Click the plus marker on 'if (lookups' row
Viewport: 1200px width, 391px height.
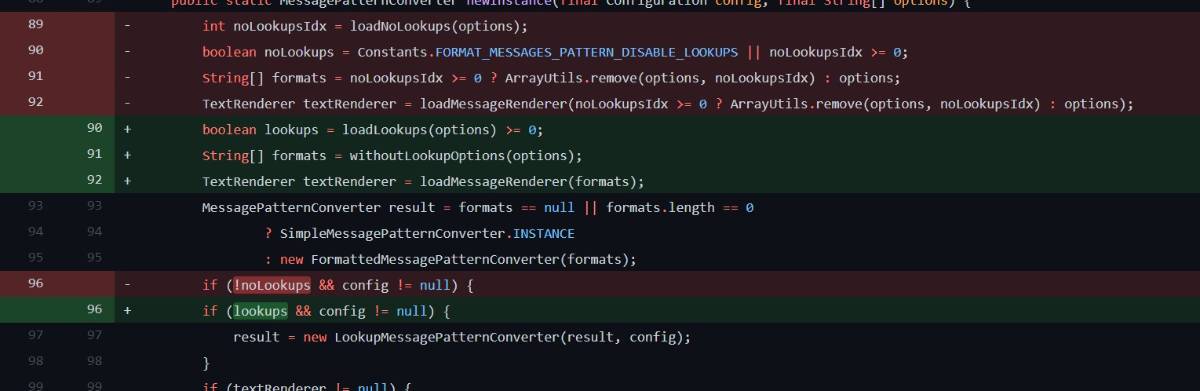pos(127,311)
